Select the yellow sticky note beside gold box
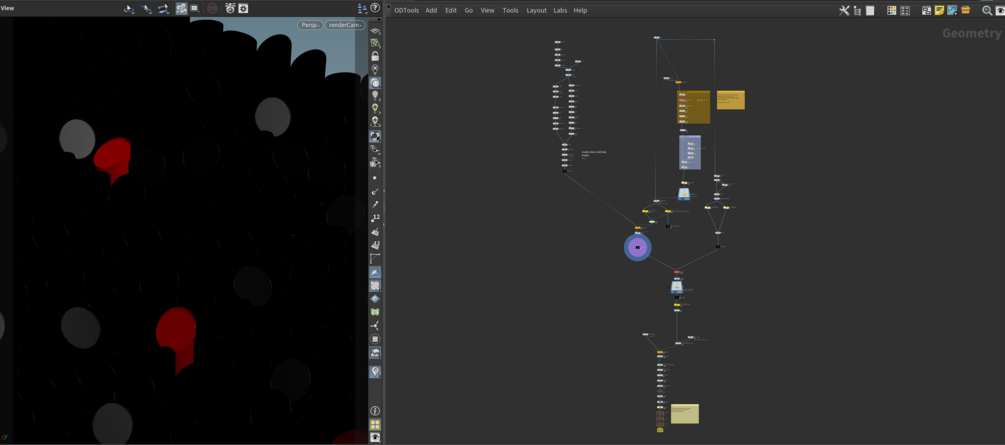The image size is (1005, 445). point(731,99)
